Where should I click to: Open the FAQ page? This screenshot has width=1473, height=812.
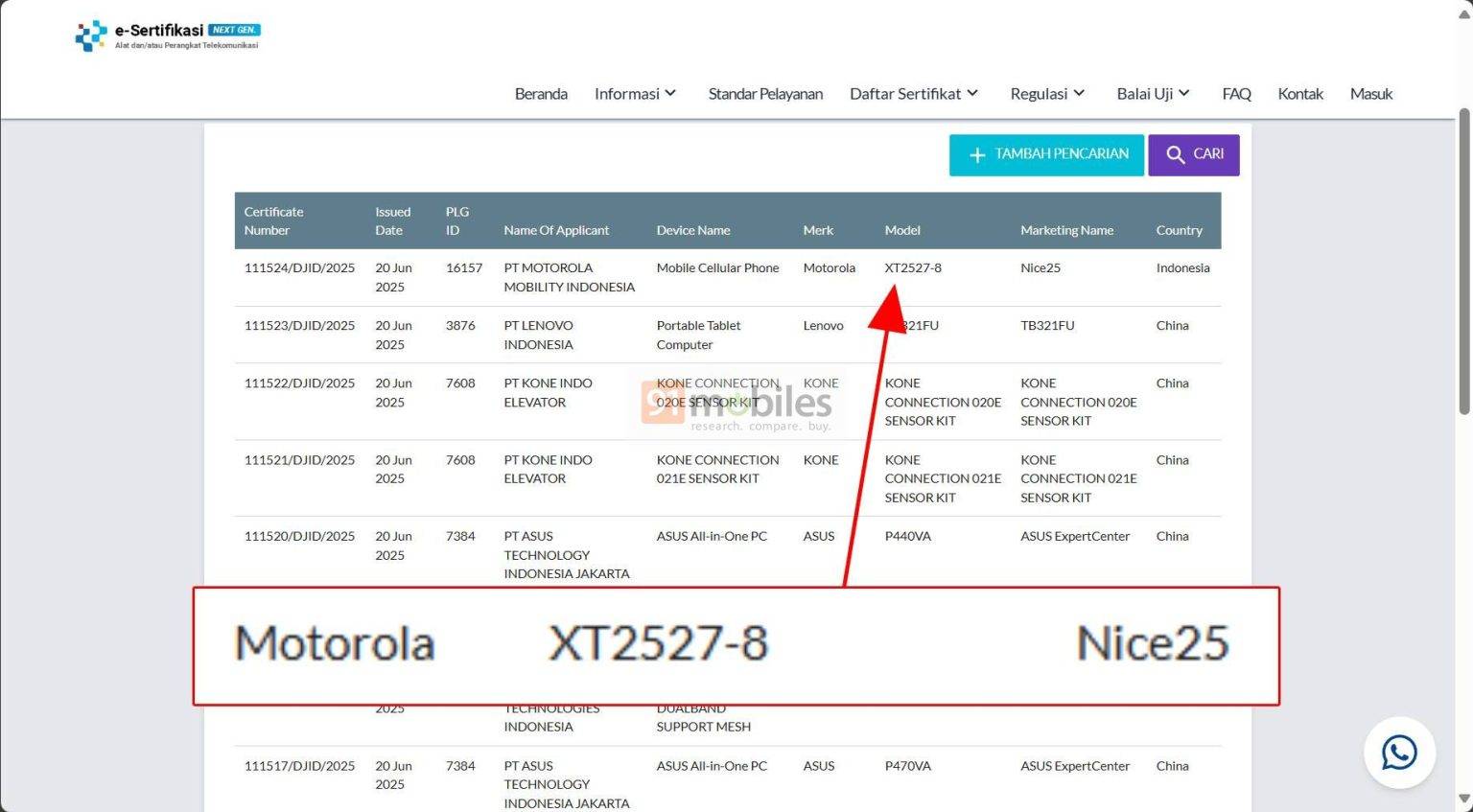pyautogui.click(x=1236, y=93)
